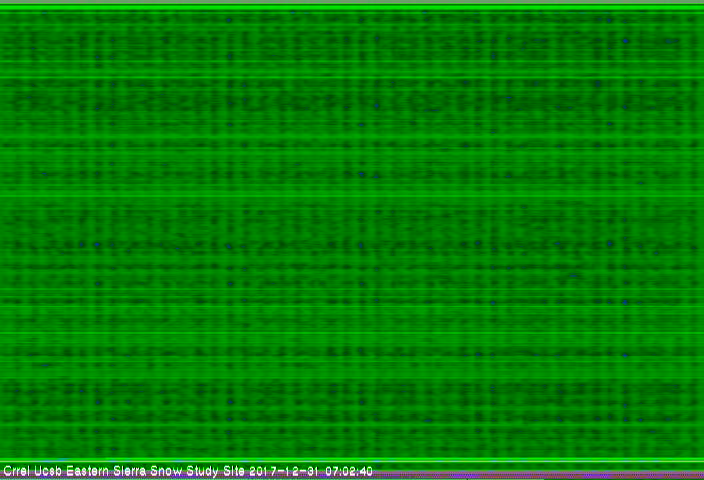Click the seconds value "40" in timestamp

pos(365,471)
